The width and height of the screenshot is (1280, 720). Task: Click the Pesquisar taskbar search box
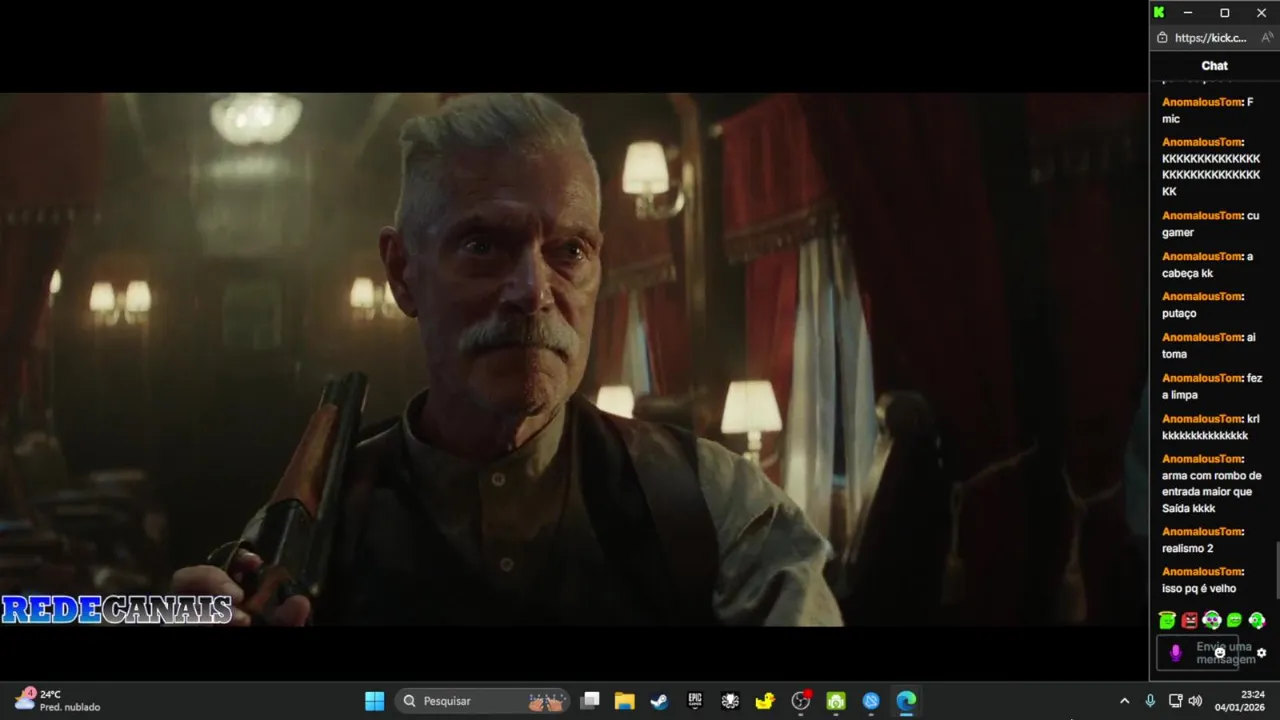tap(483, 701)
